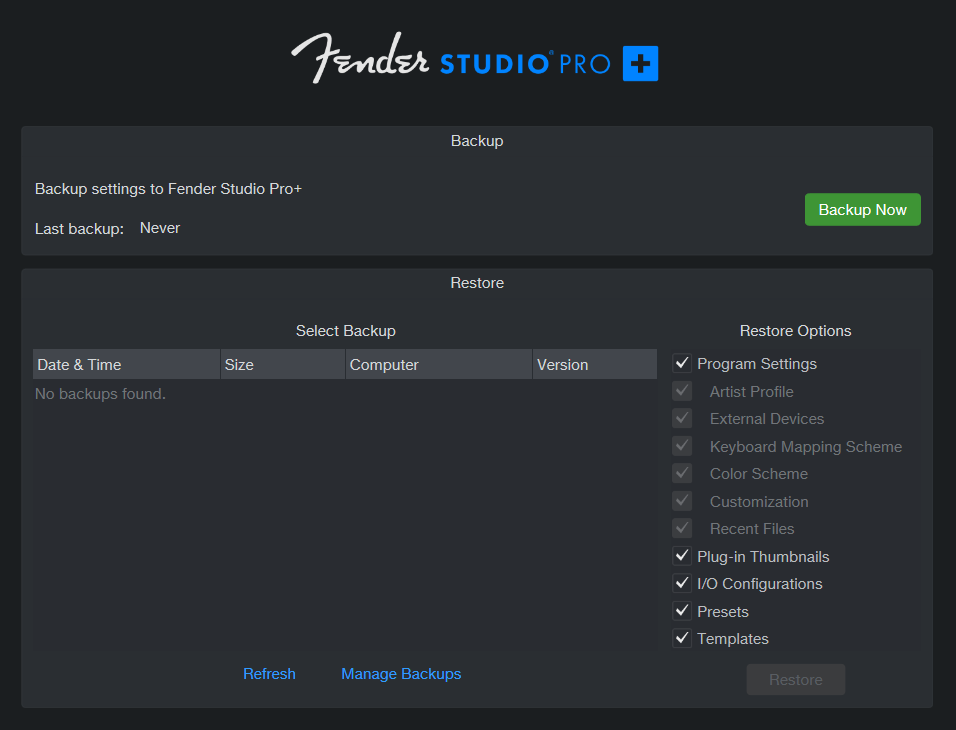The width and height of the screenshot is (956, 730).
Task: Click the greyed-out Restore button
Action: tap(796, 679)
